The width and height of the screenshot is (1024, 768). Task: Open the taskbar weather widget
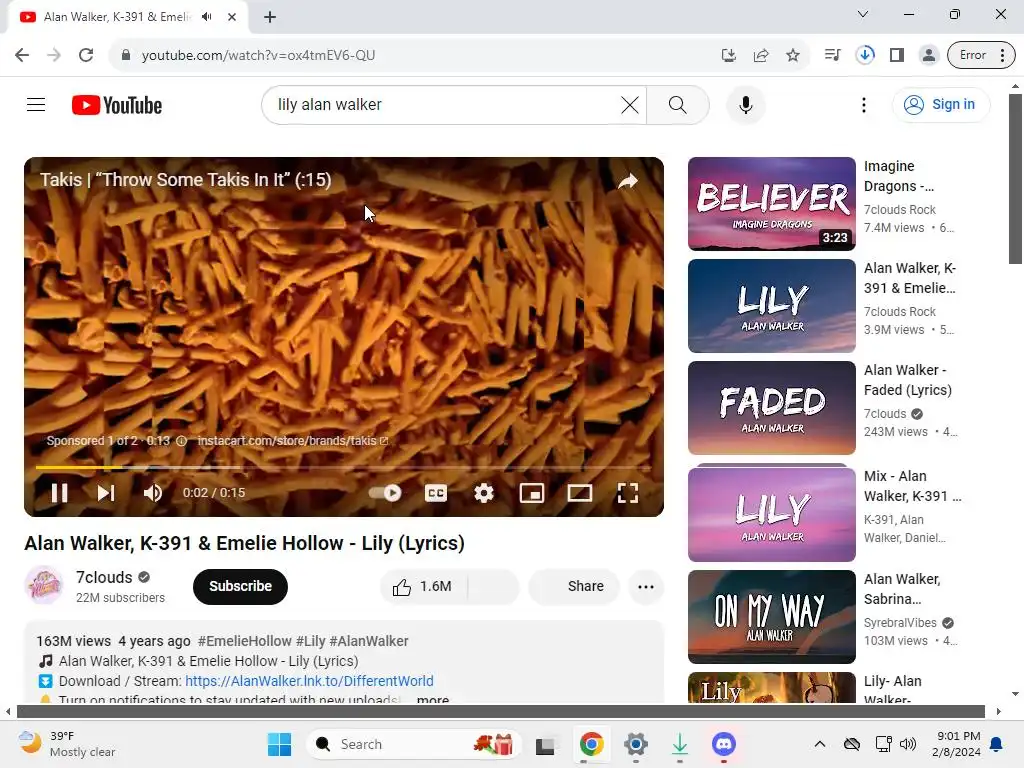point(67,744)
